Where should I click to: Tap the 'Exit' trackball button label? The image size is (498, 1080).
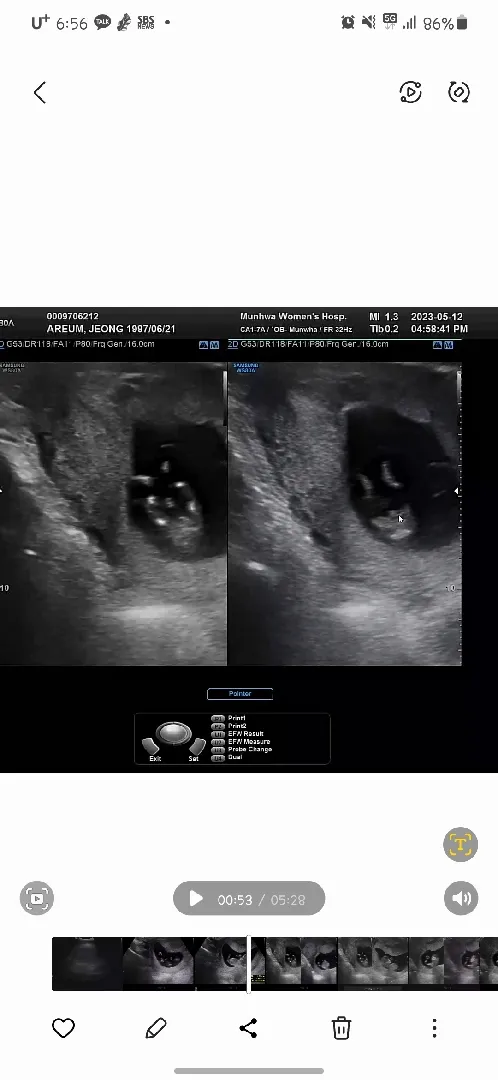point(155,758)
